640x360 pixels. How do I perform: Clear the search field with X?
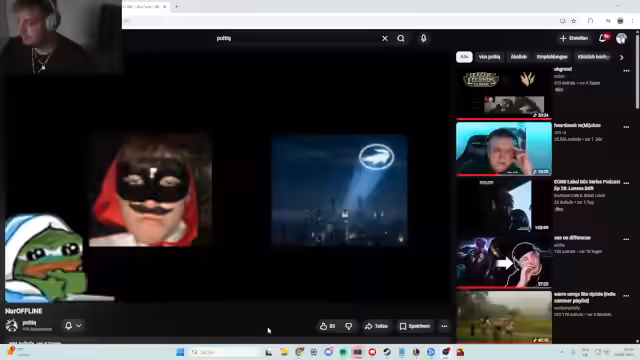pyautogui.click(x=384, y=38)
